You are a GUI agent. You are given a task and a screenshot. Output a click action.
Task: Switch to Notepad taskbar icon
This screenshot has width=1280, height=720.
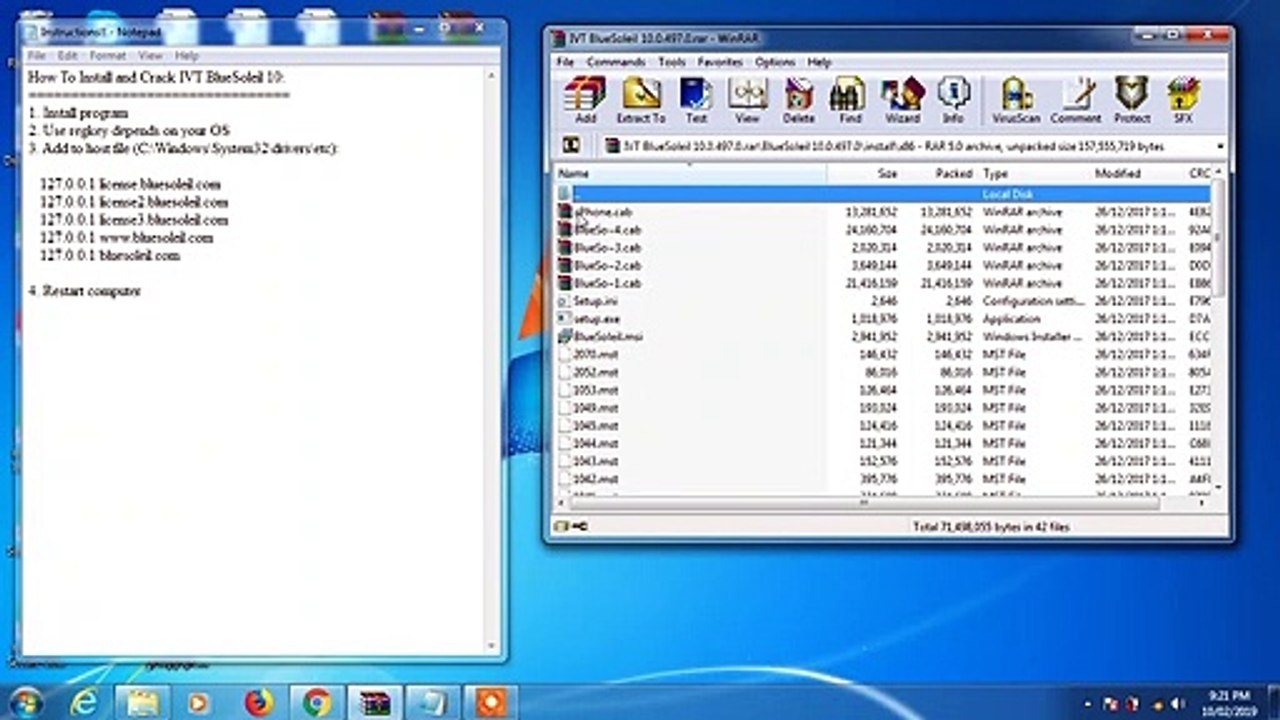pyautogui.click(x=434, y=702)
